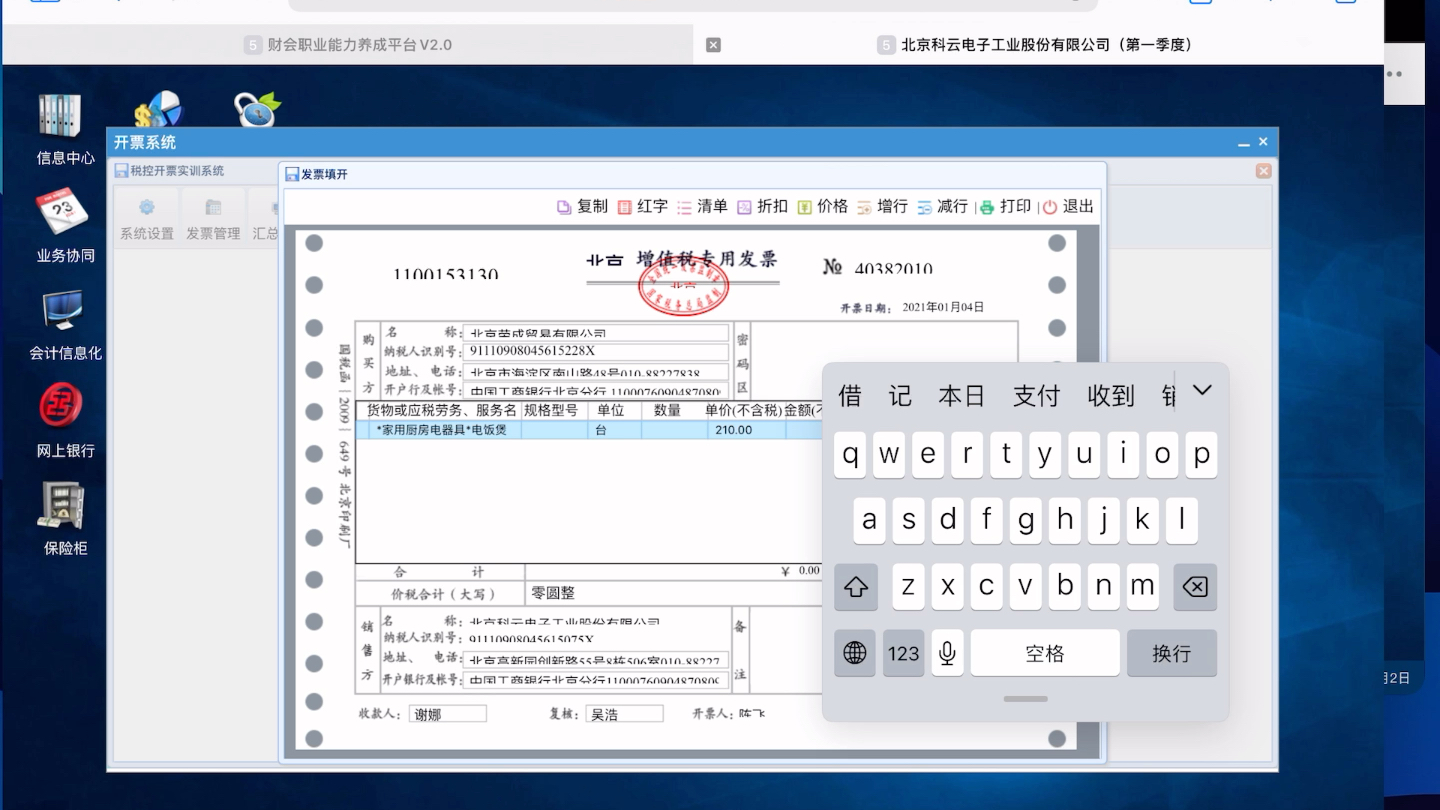Click the 数量 cell in item row
Viewport: 1440px width, 810px height.
[x=673, y=430]
